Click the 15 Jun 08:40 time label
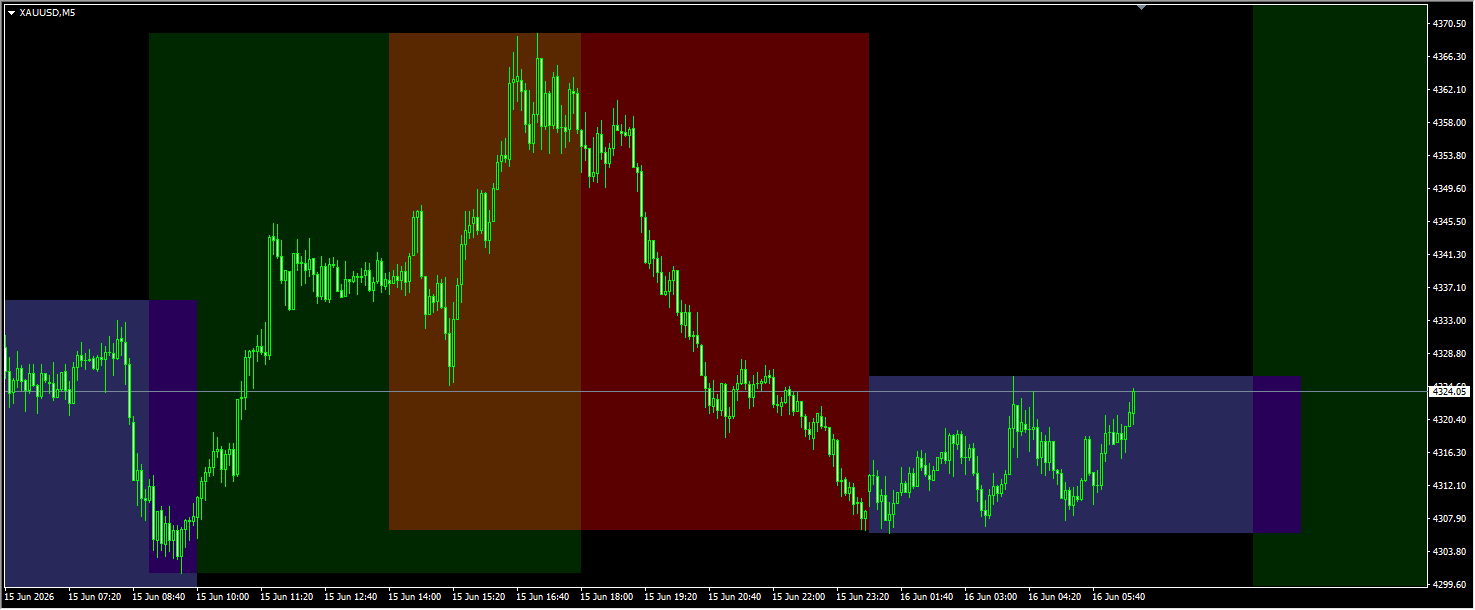 point(158,597)
